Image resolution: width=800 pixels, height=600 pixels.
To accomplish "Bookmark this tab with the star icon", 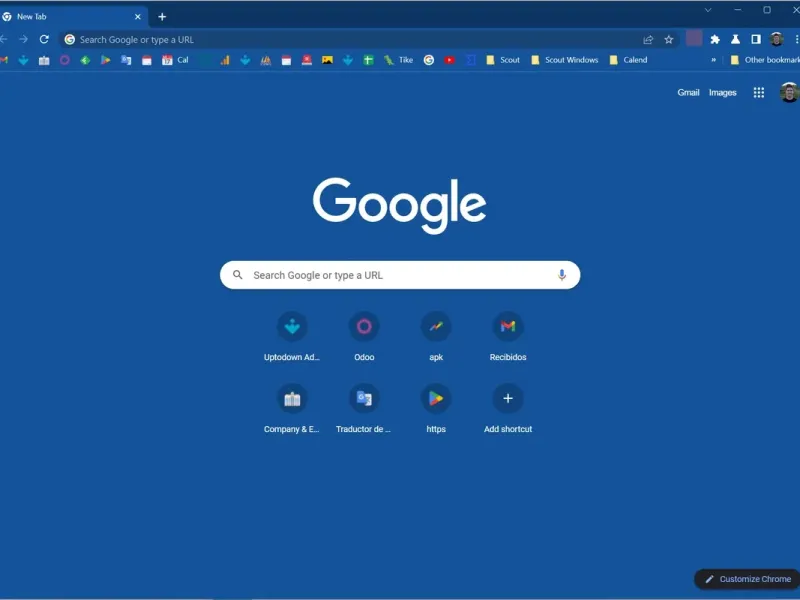I will click(669, 40).
